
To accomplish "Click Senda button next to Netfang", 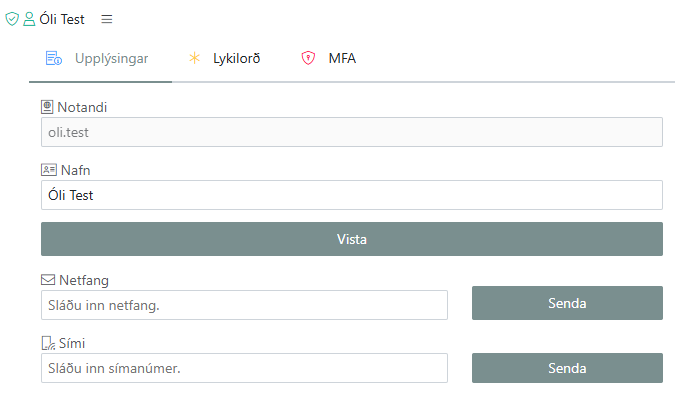I will coord(566,303).
